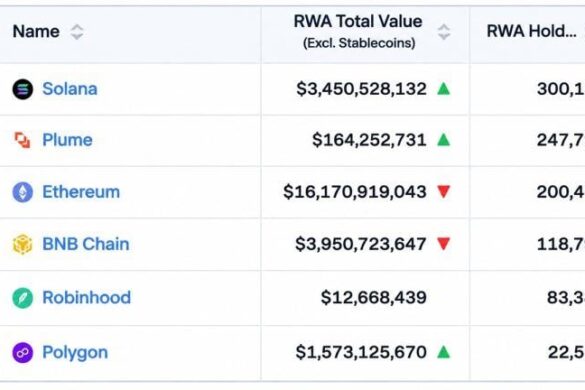Sort the table by Name column arrows
Screen dimensions: 585x390
pos(77,32)
